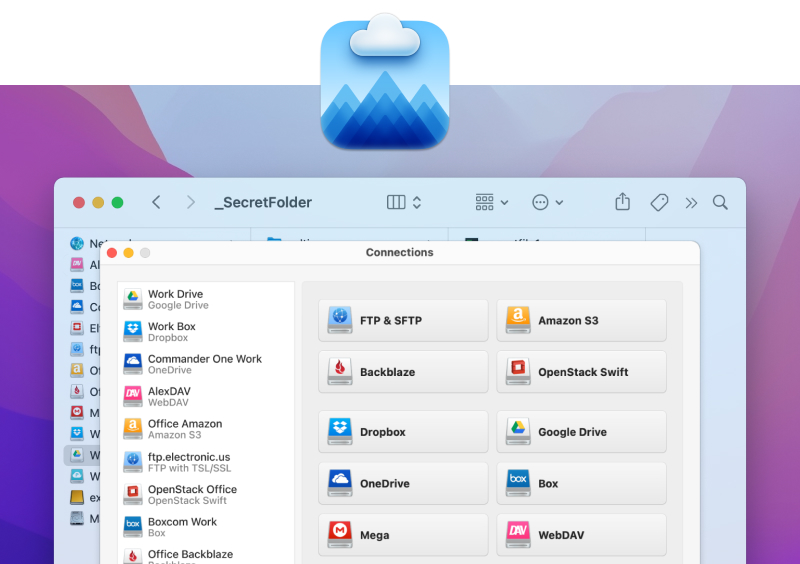Close the Connections window
800x564 pixels.
112,253
